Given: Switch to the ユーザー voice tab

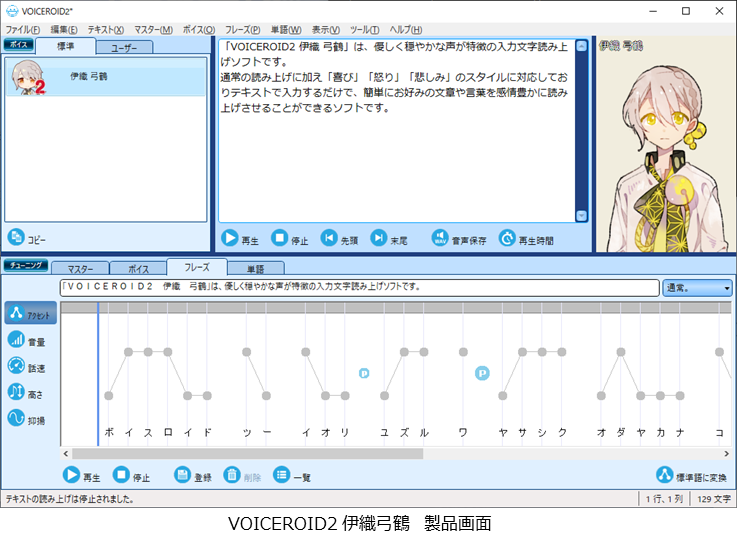Looking at the screenshot, I should [x=125, y=47].
